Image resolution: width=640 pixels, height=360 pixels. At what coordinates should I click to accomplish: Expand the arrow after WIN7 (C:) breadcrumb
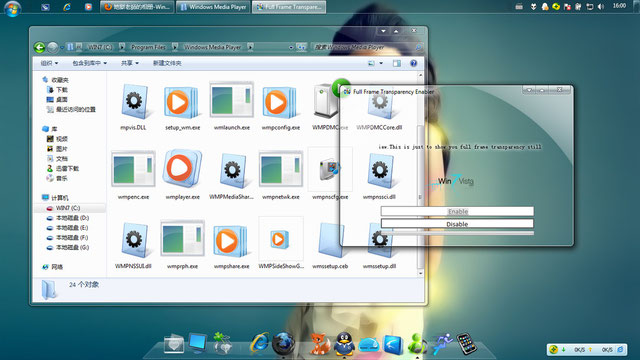[122, 47]
